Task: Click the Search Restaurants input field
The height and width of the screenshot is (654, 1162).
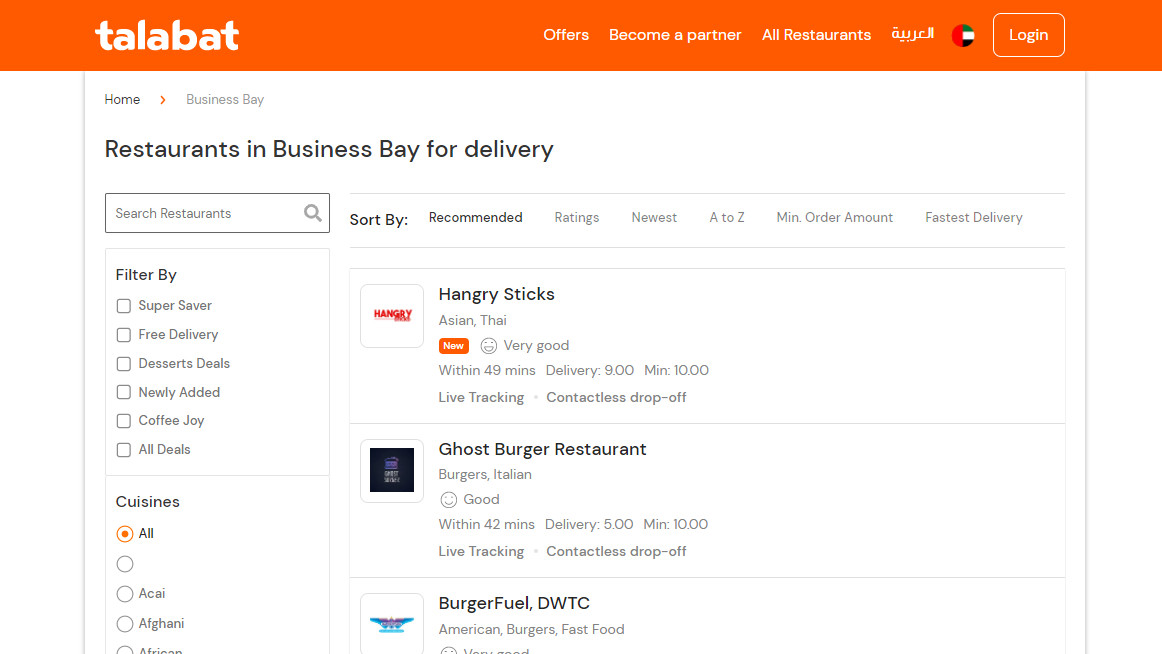Action: click(x=200, y=213)
